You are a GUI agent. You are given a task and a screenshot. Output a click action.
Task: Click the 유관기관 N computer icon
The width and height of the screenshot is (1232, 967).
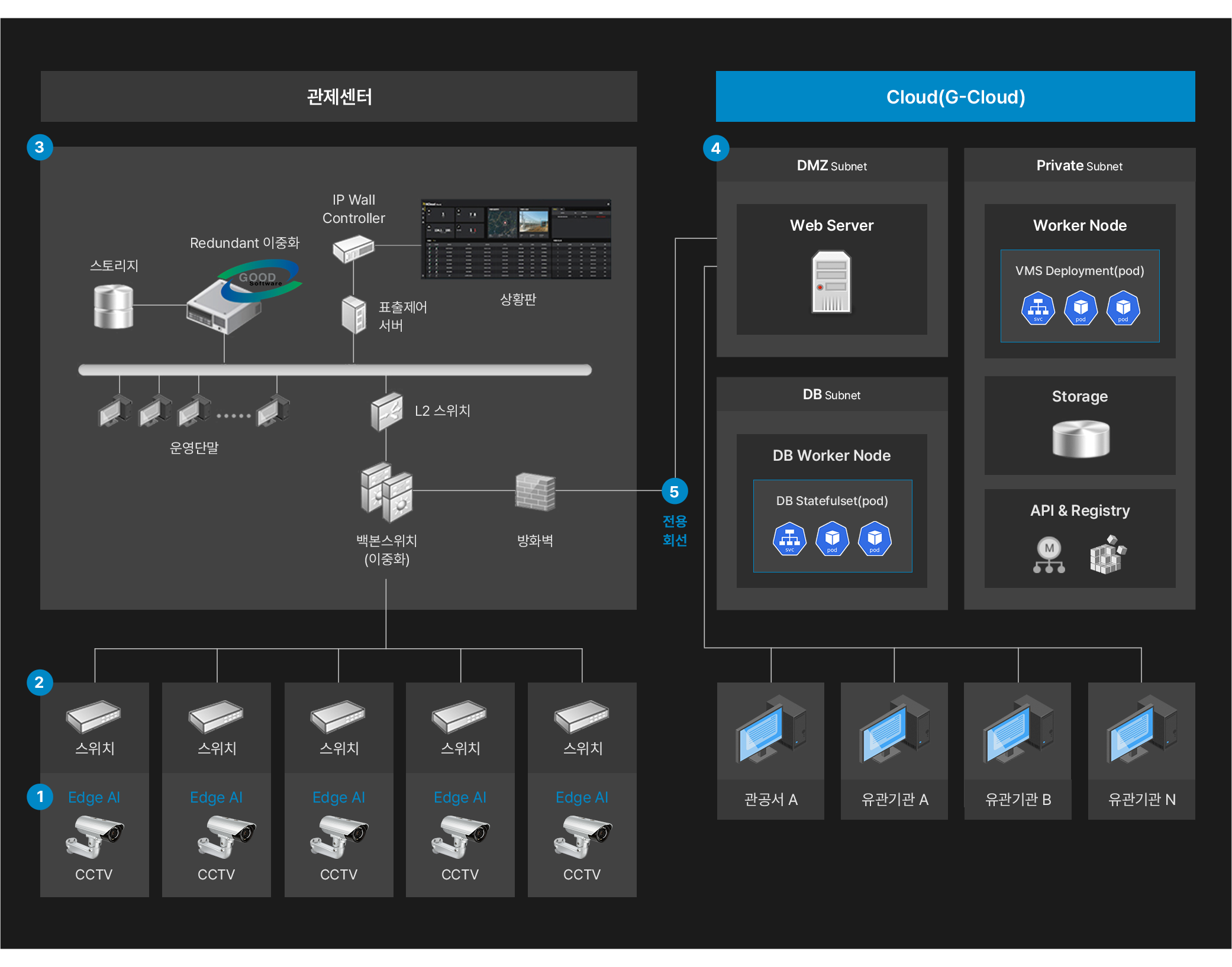1141,730
